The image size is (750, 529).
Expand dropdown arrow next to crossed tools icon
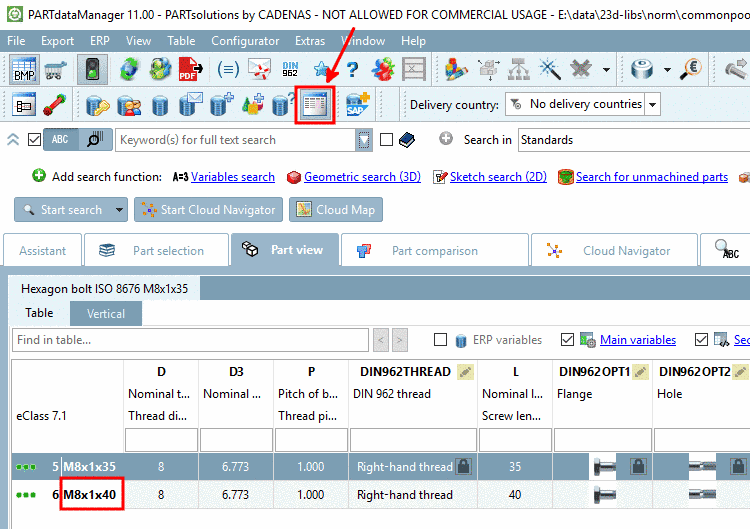click(x=606, y=70)
